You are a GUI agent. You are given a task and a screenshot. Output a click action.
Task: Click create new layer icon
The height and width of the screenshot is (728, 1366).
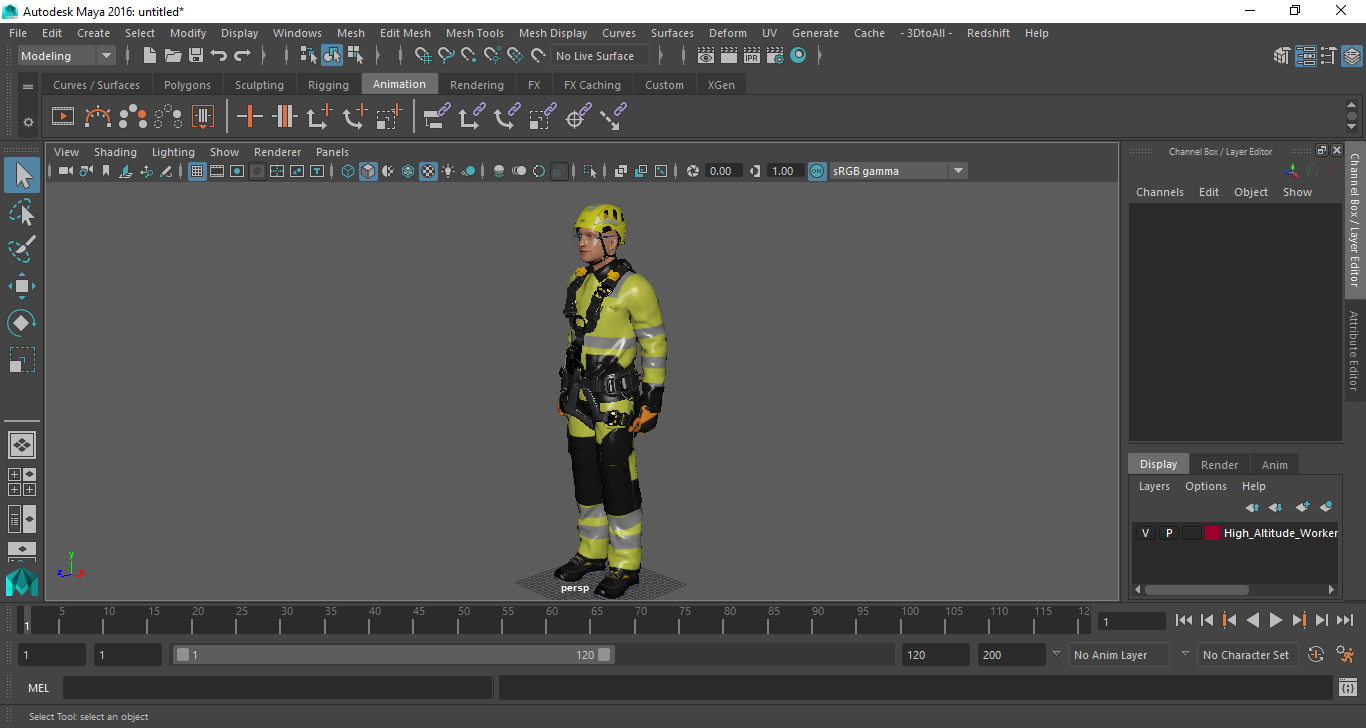point(1302,507)
